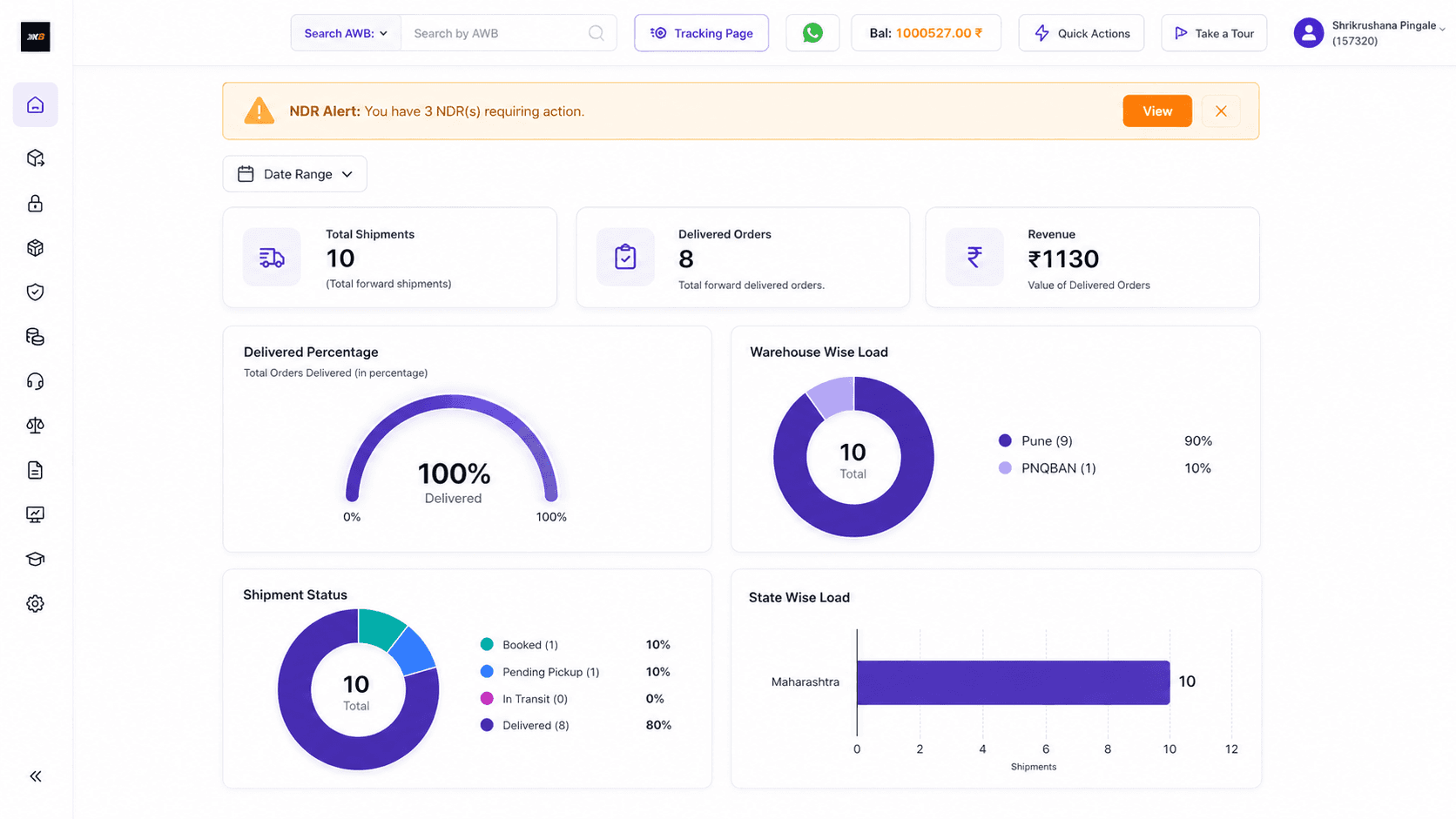This screenshot has width=1456, height=819.
Task: Click the Quick Actions button
Action: click(1082, 33)
